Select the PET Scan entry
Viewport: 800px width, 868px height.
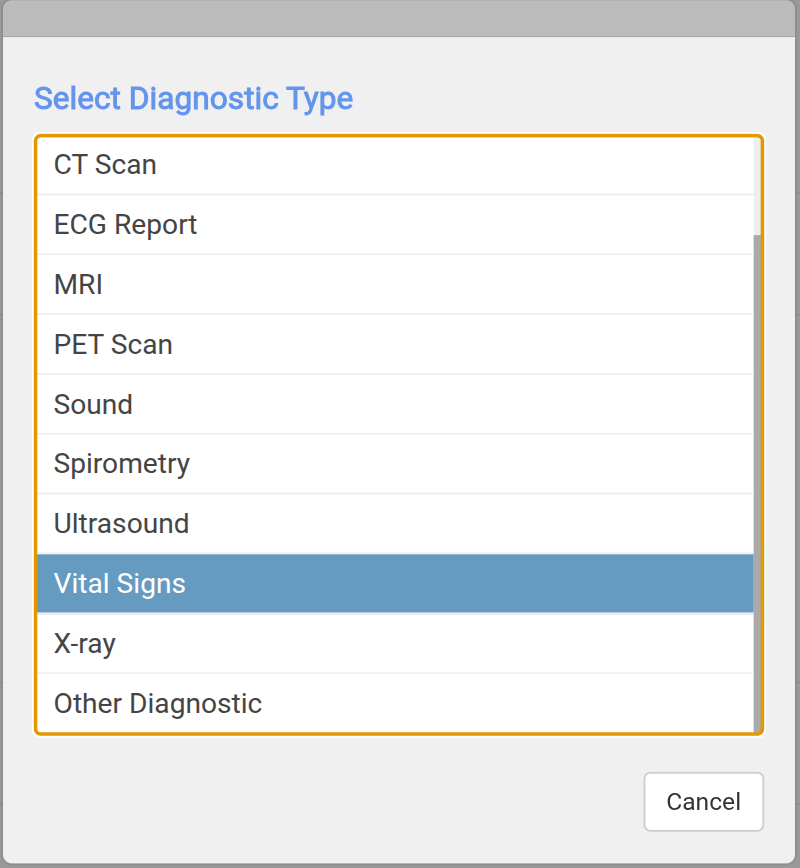coord(113,345)
